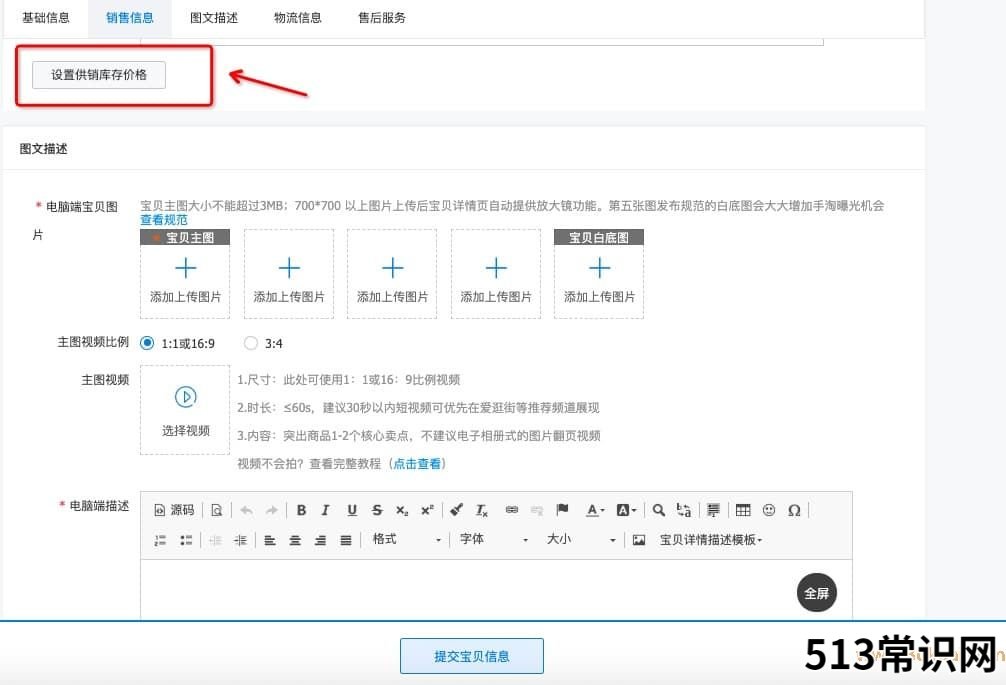The height and width of the screenshot is (685, 1006).
Task: Click the 提交宝贝信息 submit button
Action: (x=472, y=656)
